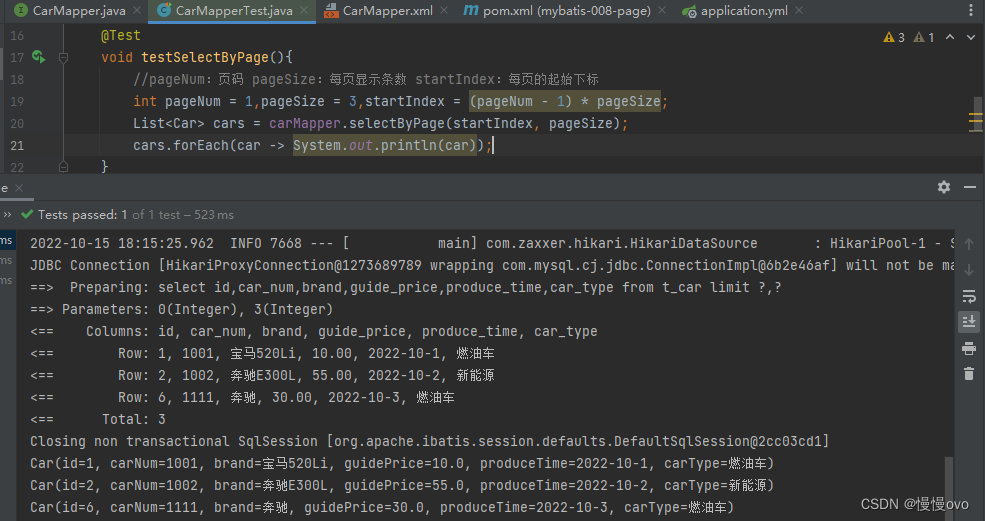The height and width of the screenshot is (521, 985).
Task: Click the Columns header console line
Action: click(314, 331)
